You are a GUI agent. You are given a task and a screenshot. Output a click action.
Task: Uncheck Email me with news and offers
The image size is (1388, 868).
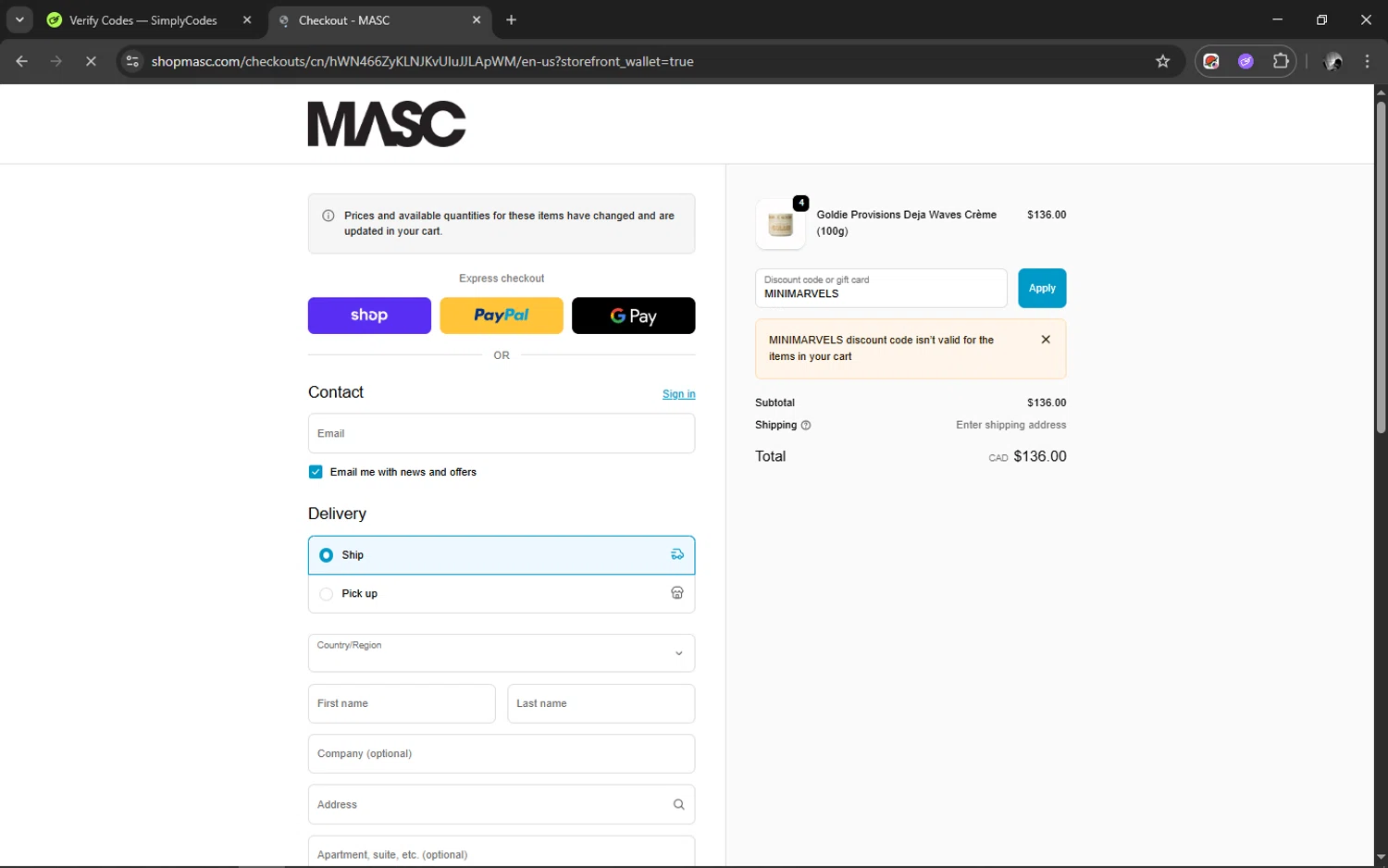[316, 472]
